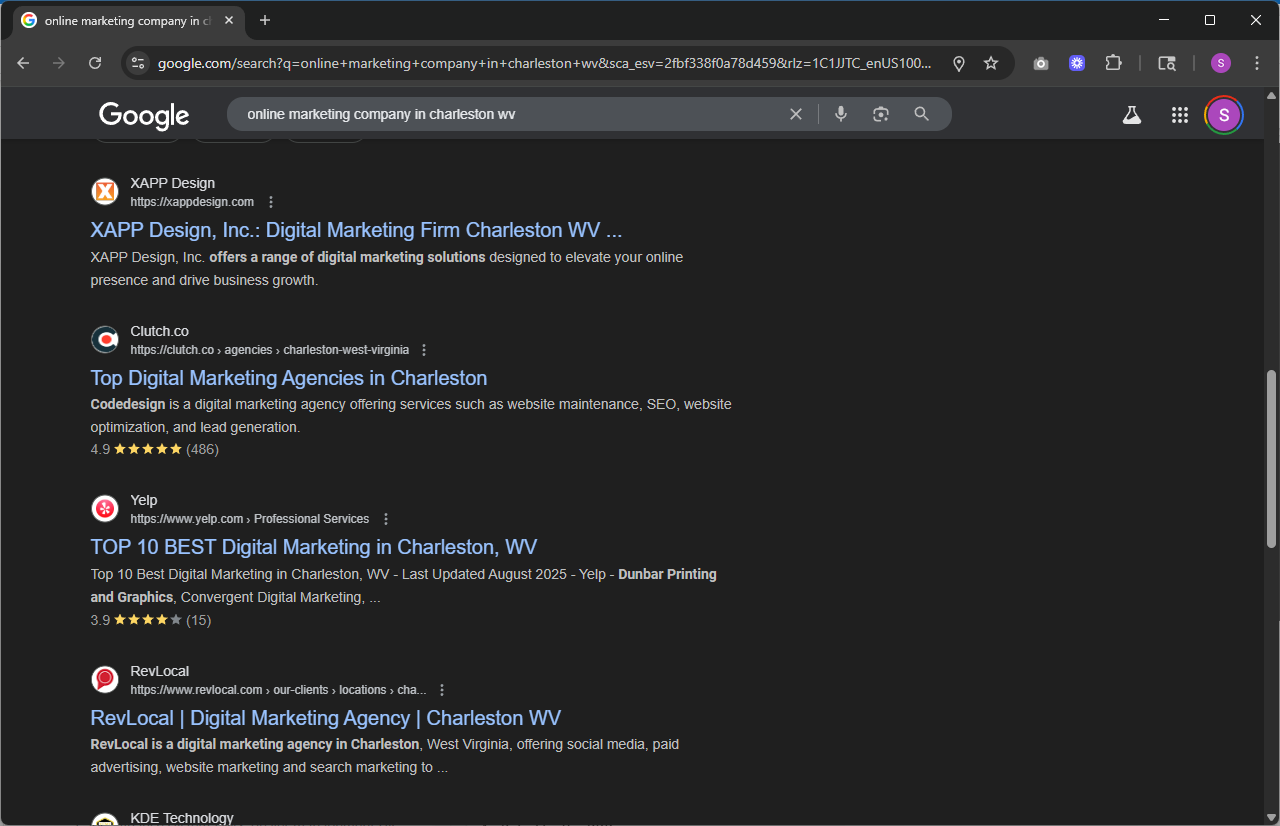Clear the search box text
The image size is (1280, 826).
coord(796,114)
